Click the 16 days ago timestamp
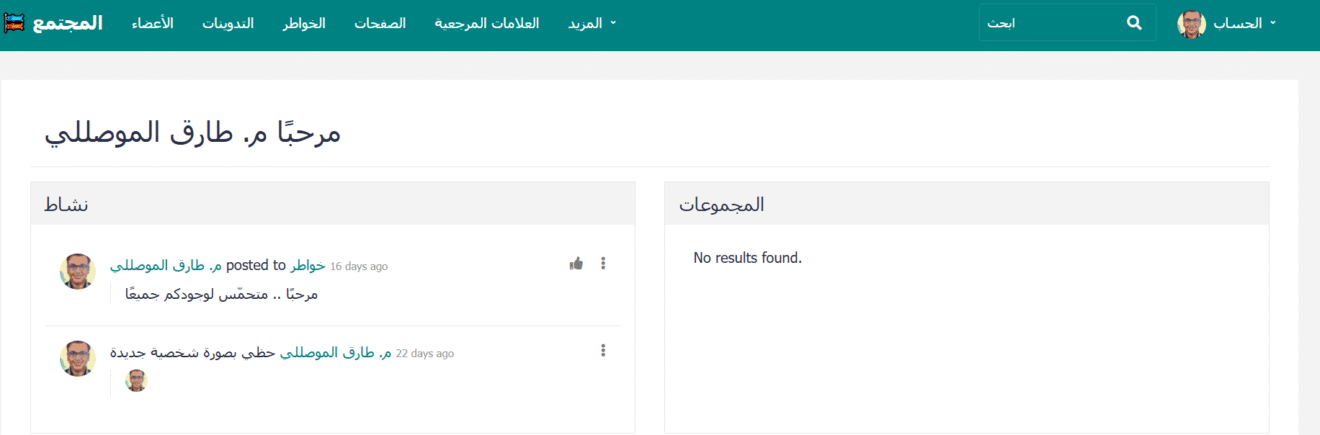The image size is (1320, 435). pyautogui.click(x=359, y=267)
